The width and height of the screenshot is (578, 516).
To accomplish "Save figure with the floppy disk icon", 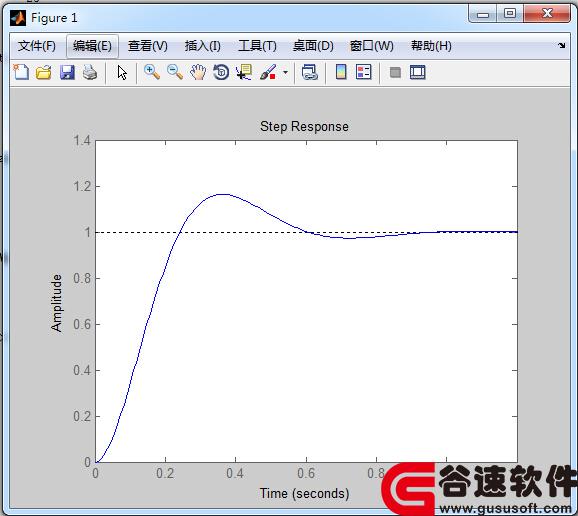I will point(67,72).
